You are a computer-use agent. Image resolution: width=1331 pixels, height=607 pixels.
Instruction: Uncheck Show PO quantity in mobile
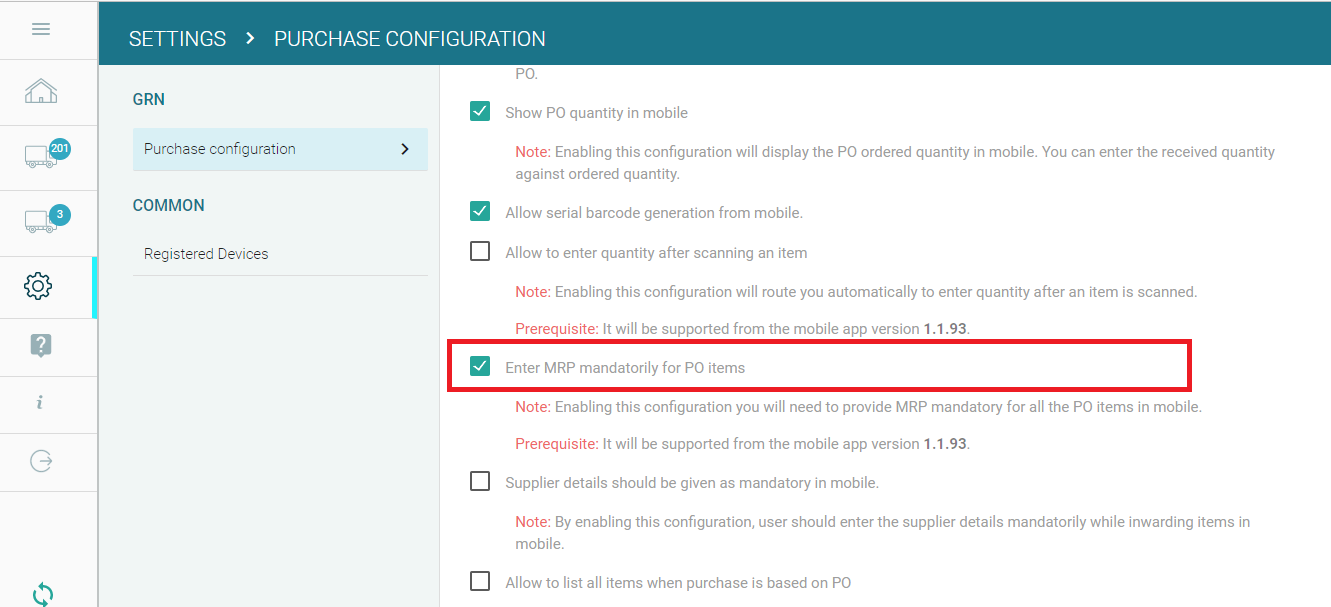tap(480, 112)
